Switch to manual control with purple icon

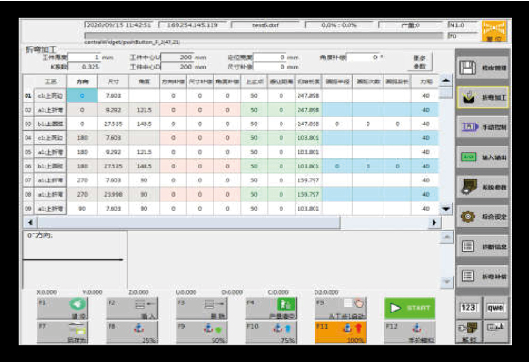point(482,127)
